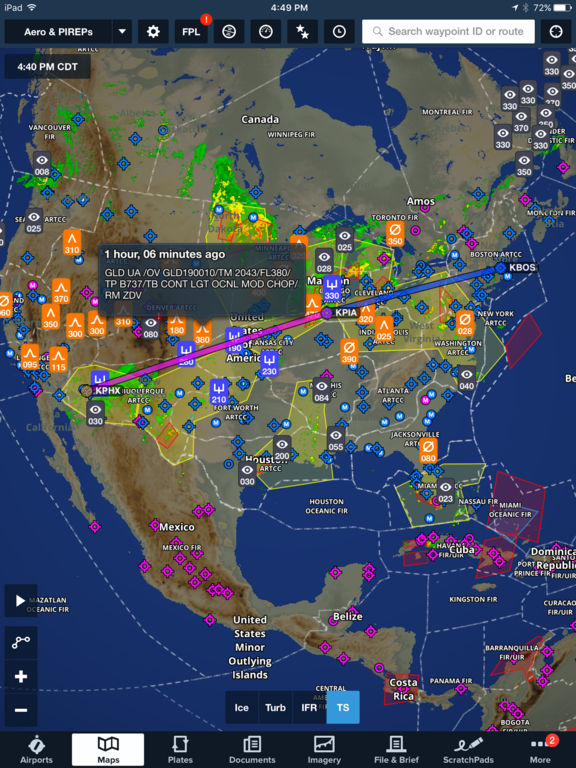Select the KPHX departure waypoint
The height and width of the screenshot is (768, 576).
click(87, 391)
